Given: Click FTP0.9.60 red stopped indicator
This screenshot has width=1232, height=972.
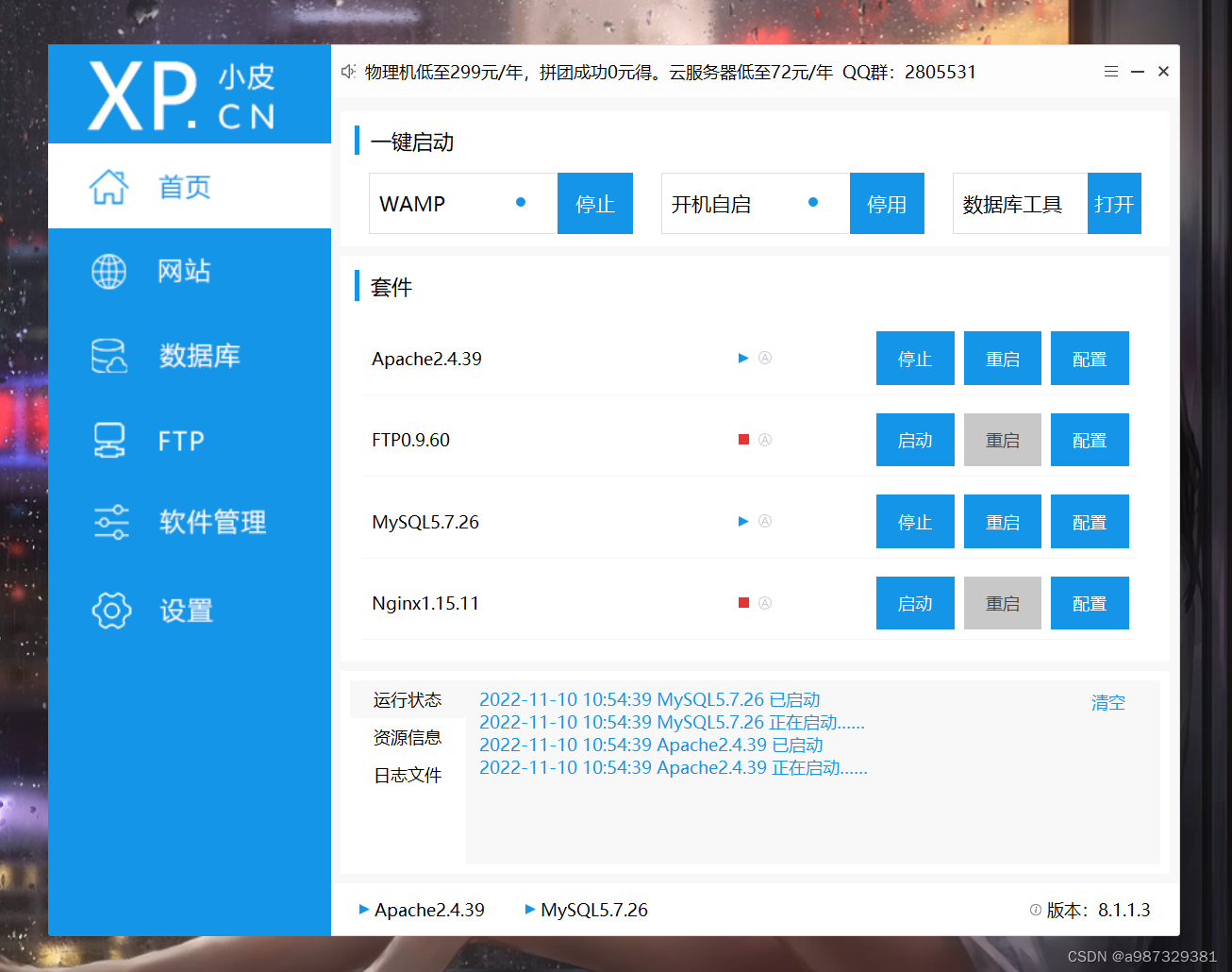Looking at the screenshot, I should coord(743,440).
